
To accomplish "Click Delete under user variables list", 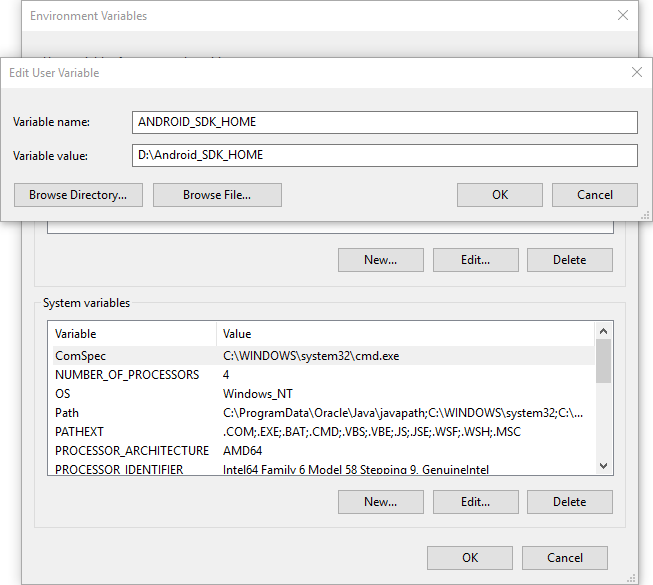I will (x=570, y=260).
